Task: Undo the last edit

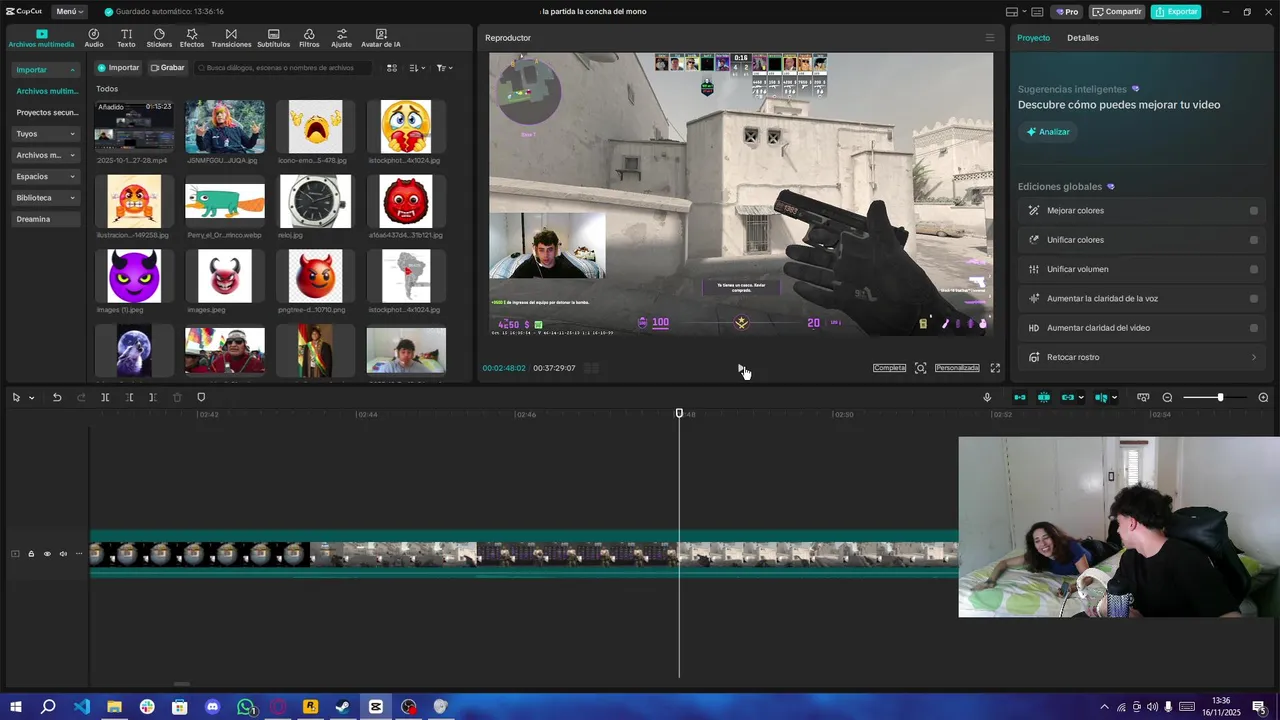Action: 57,398
